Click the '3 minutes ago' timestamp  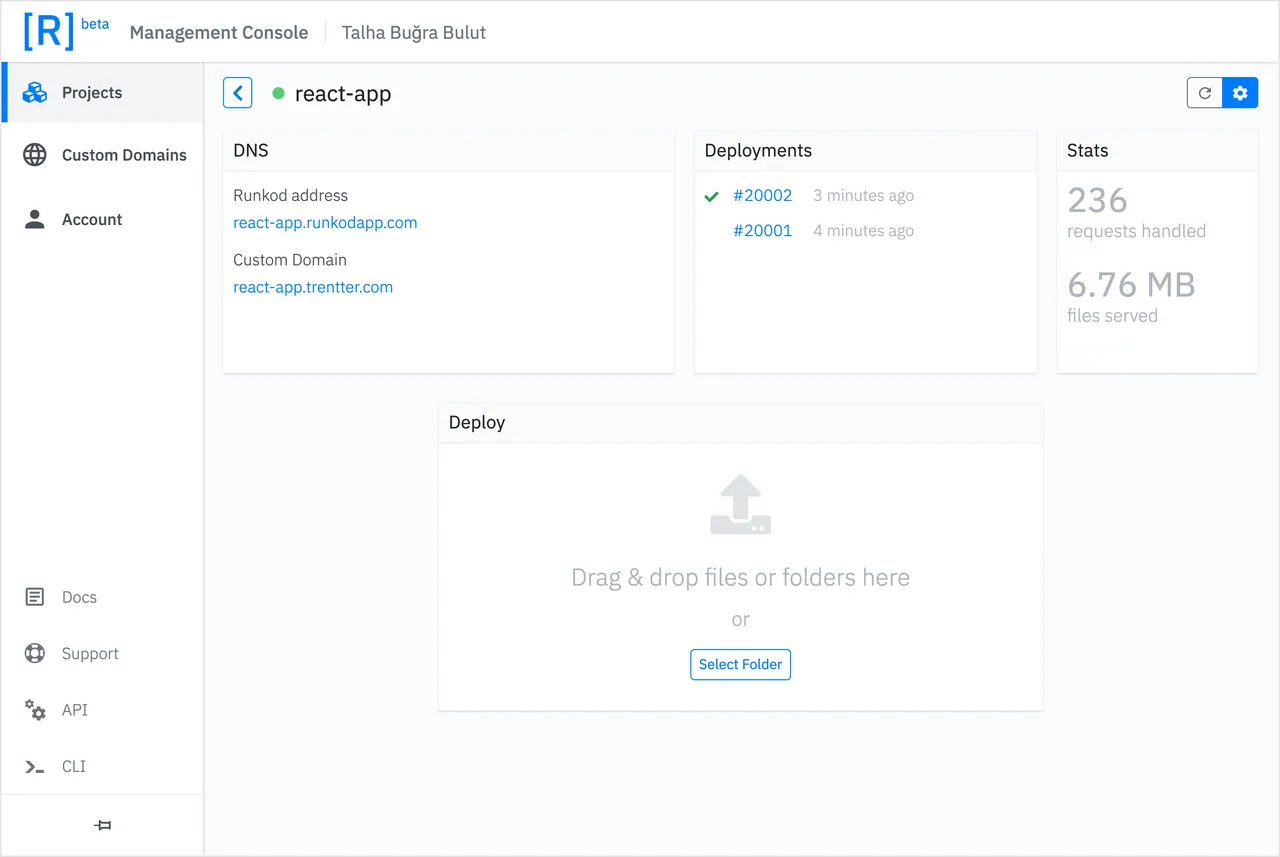[863, 195]
